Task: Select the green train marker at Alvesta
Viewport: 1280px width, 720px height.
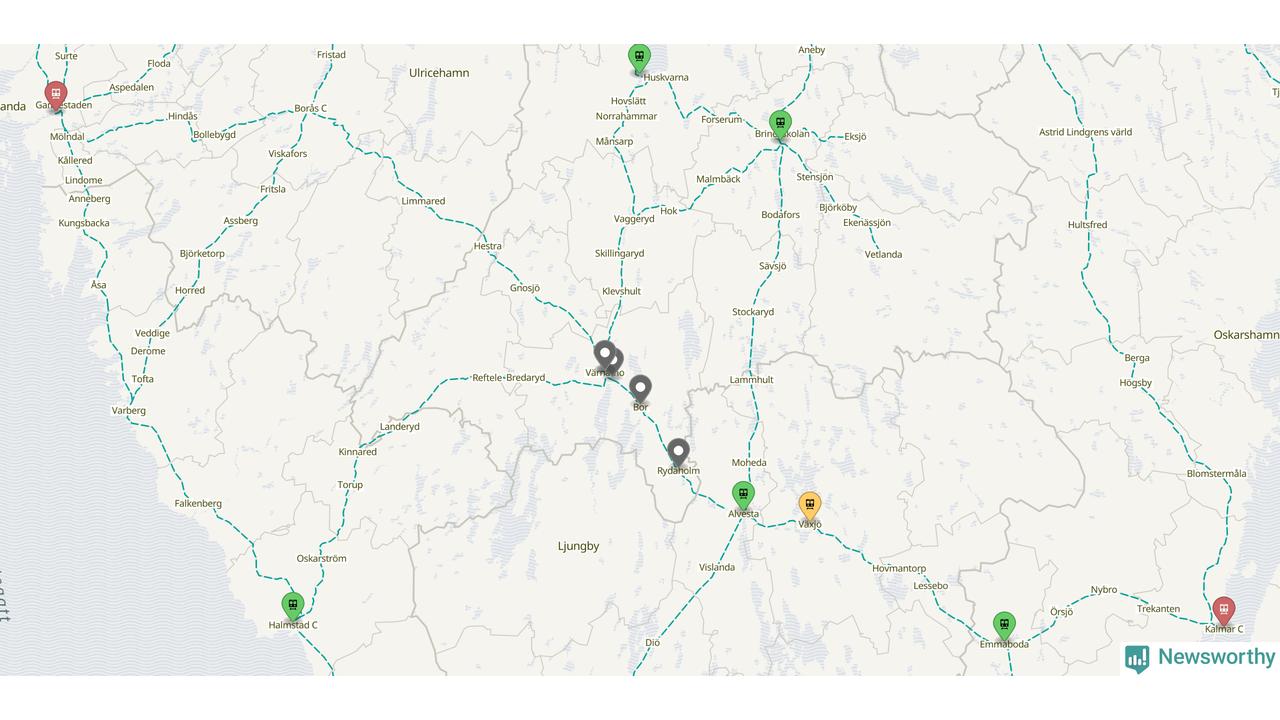Action: (743, 495)
